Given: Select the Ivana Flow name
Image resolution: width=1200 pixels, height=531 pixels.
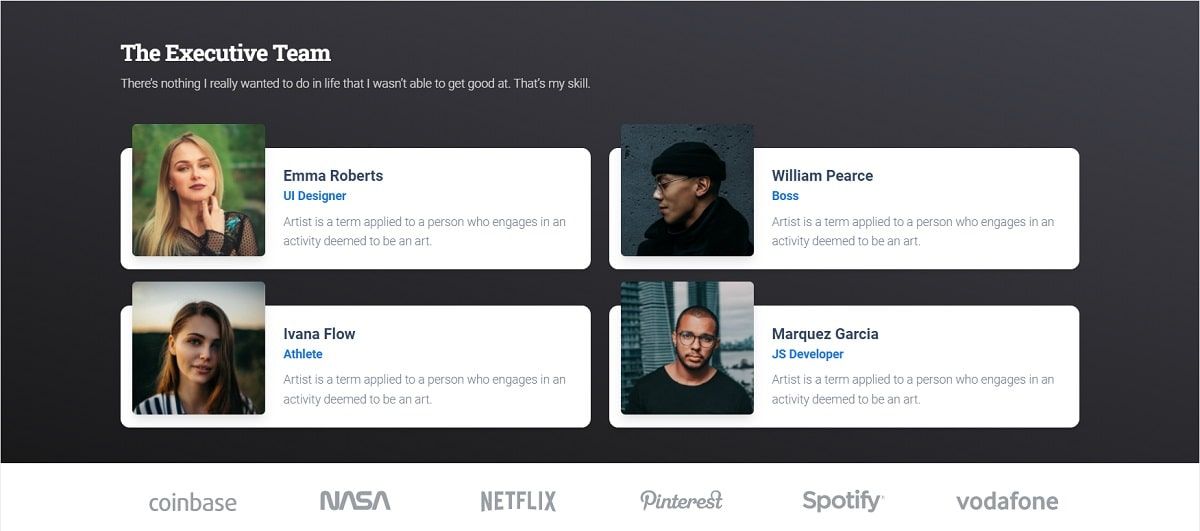Looking at the screenshot, I should (x=319, y=334).
